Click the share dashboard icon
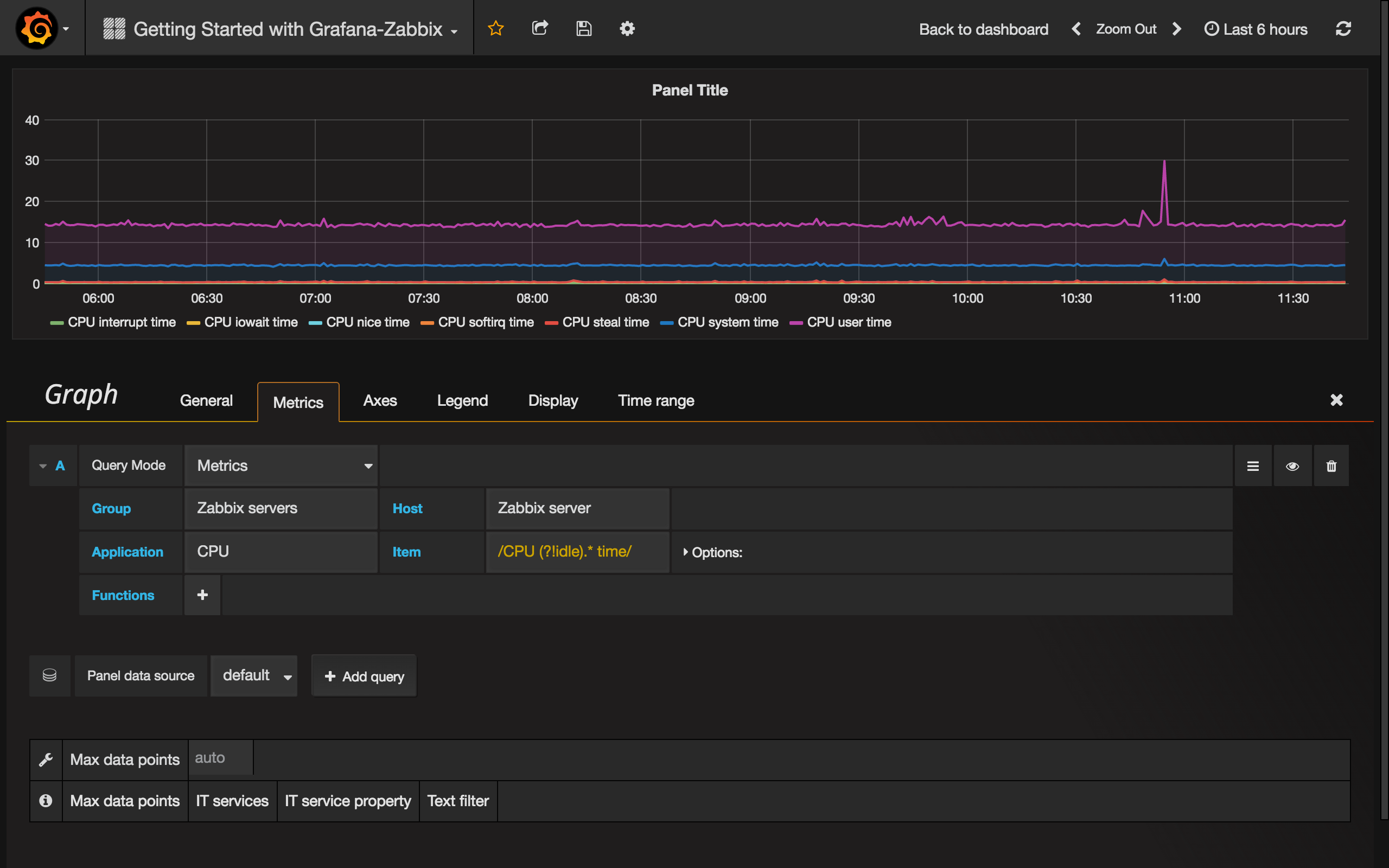 pyautogui.click(x=540, y=28)
